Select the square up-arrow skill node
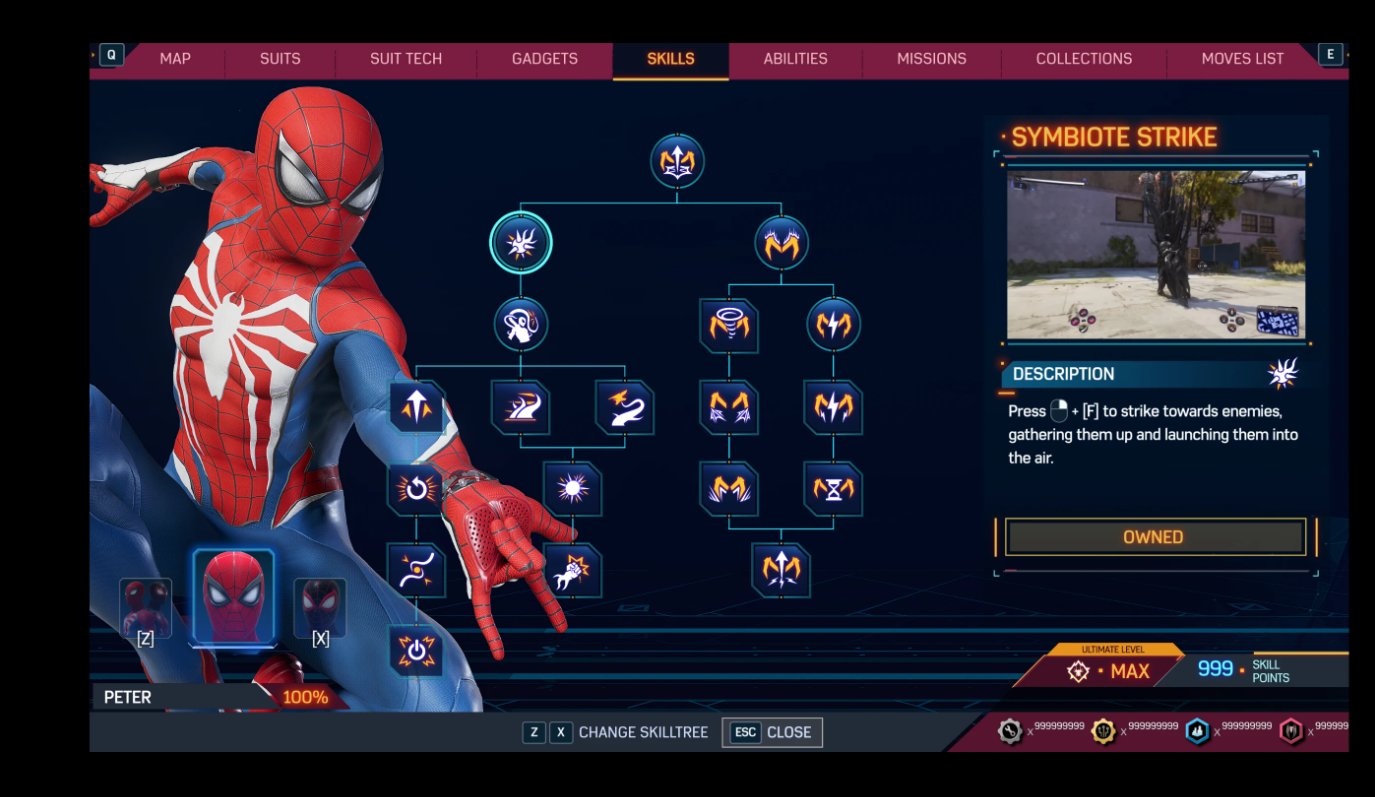The image size is (1375, 797). 417,407
